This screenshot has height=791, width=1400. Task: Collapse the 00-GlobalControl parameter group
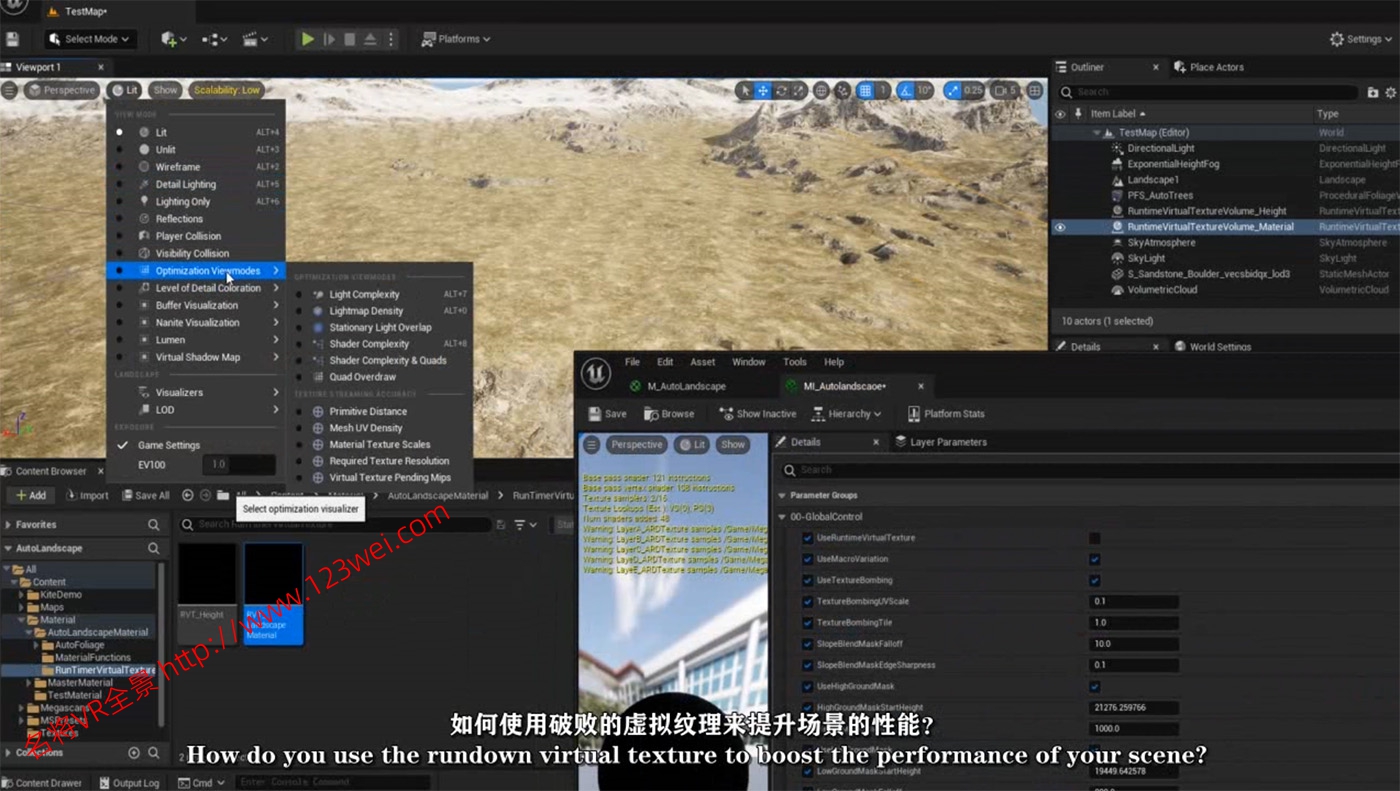pos(783,517)
